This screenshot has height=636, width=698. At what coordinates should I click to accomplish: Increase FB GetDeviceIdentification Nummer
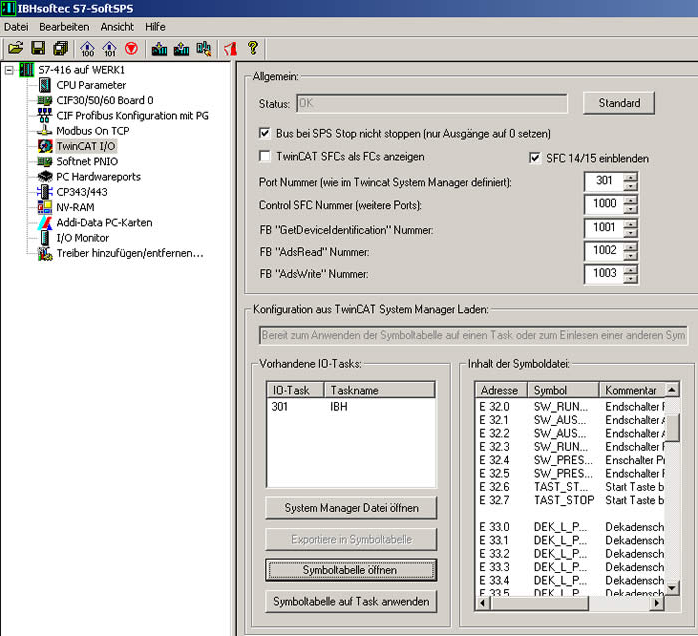click(x=630, y=224)
